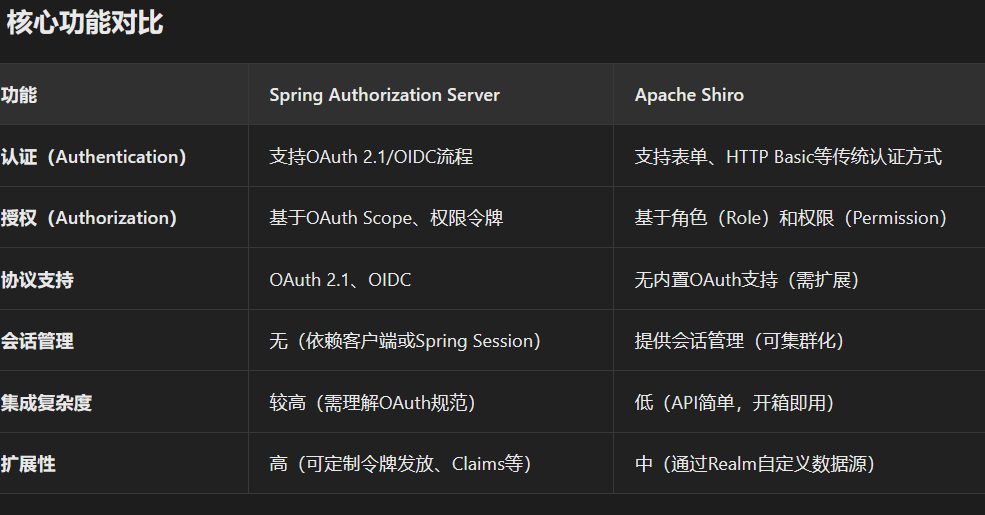Click the 支持OAuth 2.1/OIDC流程 cell
This screenshot has height=515, width=985.
click(371, 156)
